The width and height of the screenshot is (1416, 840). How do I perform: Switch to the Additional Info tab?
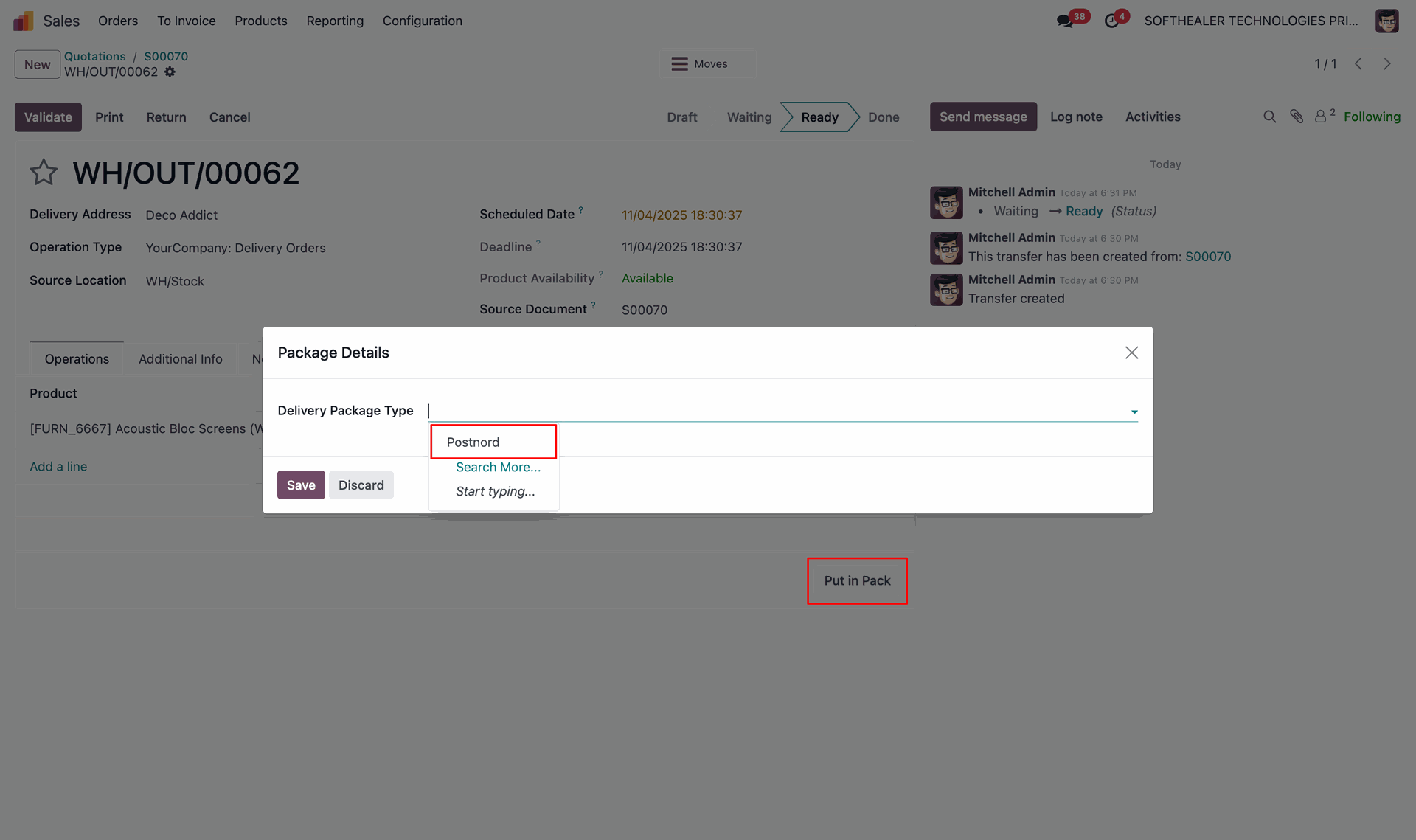pos(180,359)
